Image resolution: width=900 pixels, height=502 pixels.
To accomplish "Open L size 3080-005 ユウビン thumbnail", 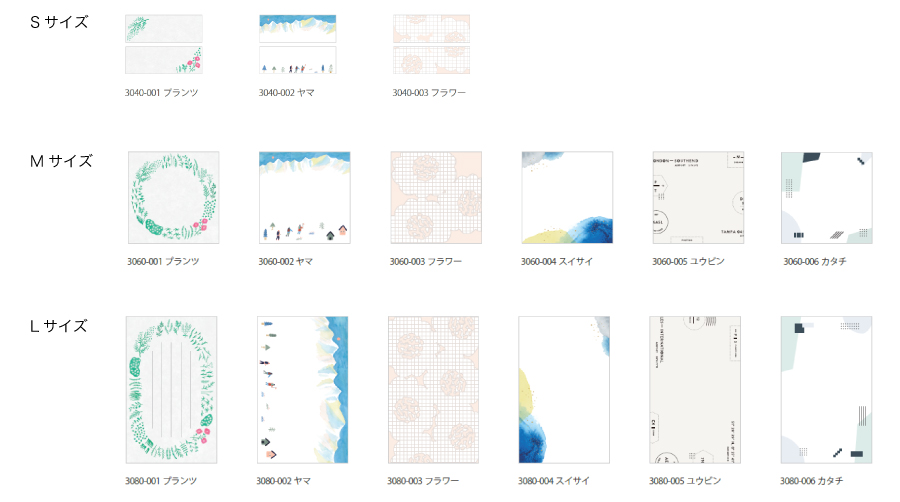I will (x=696, y=389).
